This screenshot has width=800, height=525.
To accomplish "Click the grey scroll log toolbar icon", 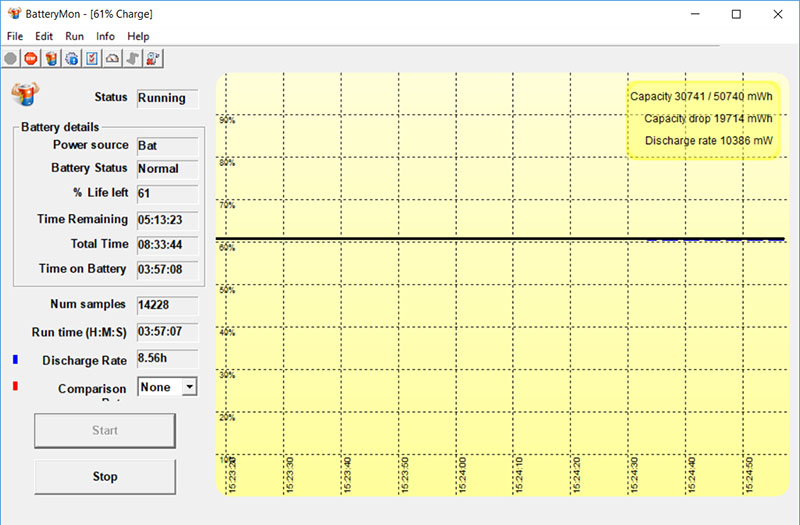I will pos(133,59).
